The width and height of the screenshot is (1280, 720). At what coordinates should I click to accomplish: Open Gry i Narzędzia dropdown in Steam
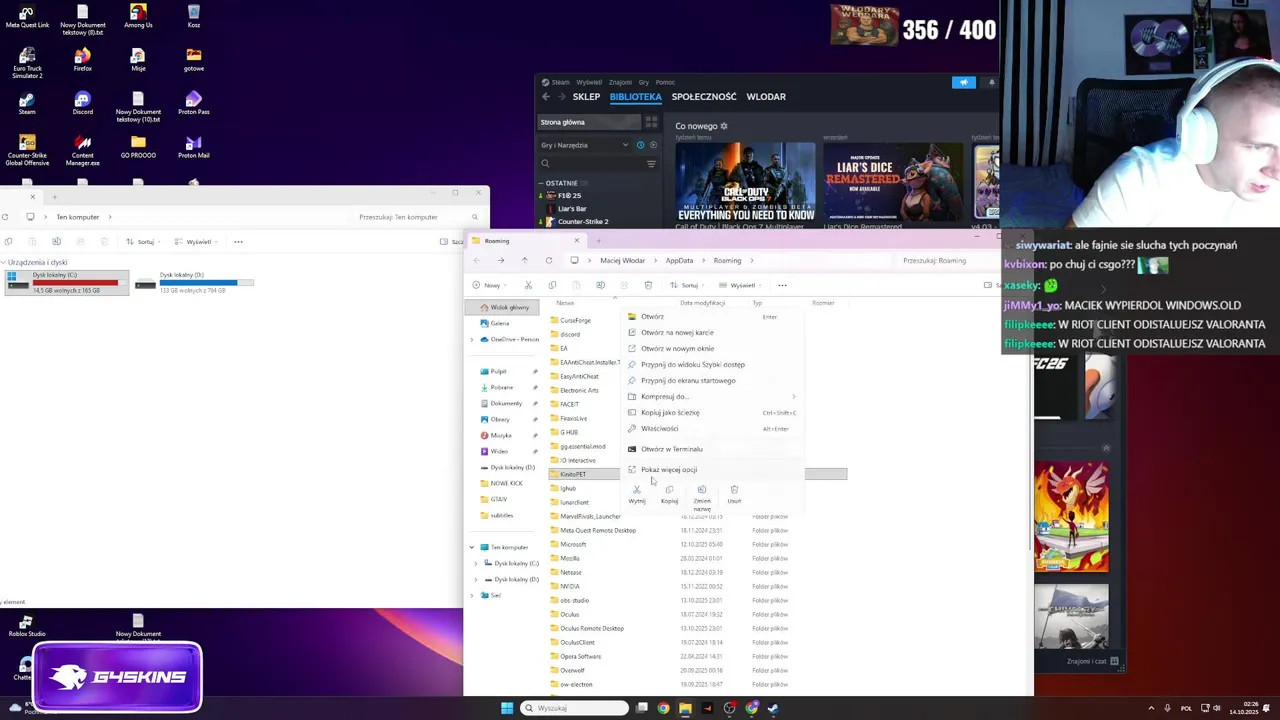[584, 145]
